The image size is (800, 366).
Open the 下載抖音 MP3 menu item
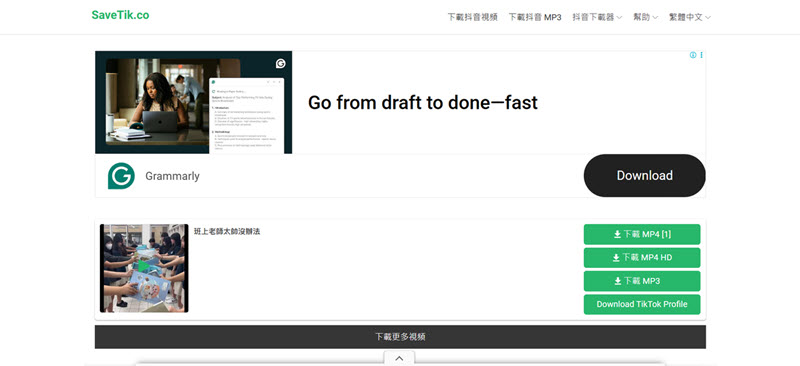click(535, 17)
